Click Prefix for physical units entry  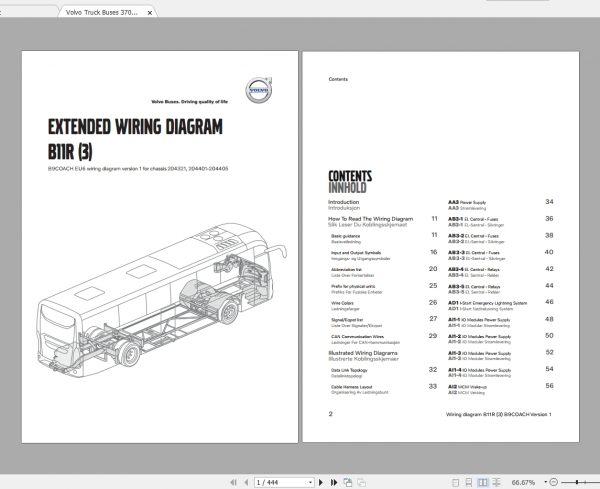coord(353,286)
